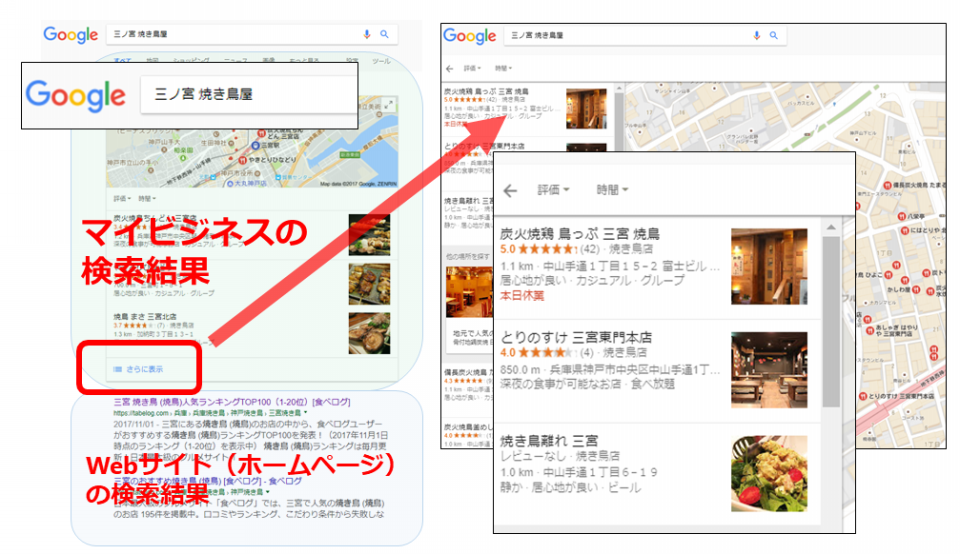Select the 焼鳥 まさ 三宮北店 listing

pyautogui.click(x=145, y=316)
